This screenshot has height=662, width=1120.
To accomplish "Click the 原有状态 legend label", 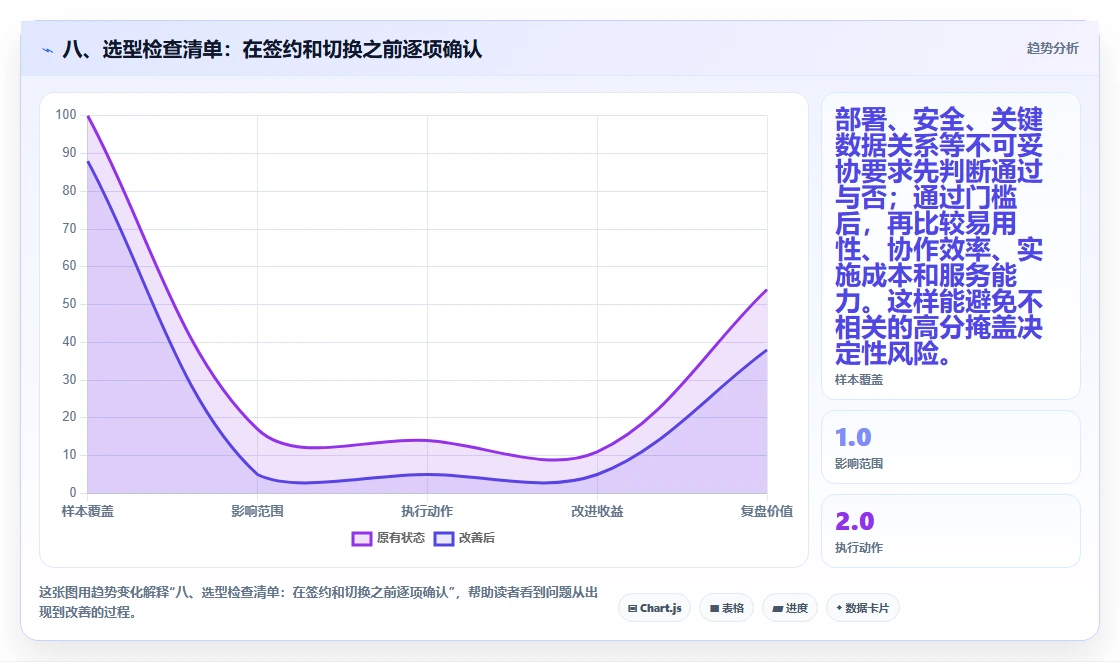I will click(x=401, y=538).
